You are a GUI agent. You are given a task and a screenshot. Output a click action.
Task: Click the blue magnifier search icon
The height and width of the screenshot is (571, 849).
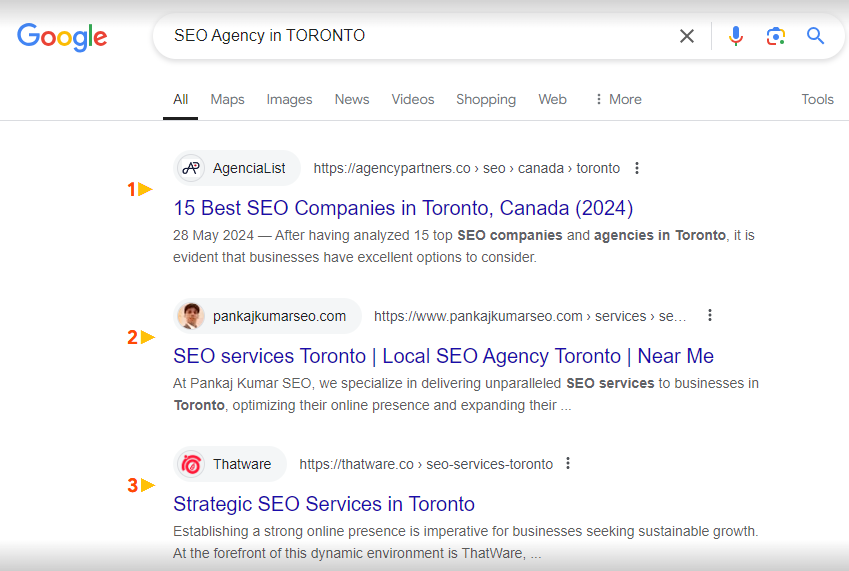(x=815, y=36)
